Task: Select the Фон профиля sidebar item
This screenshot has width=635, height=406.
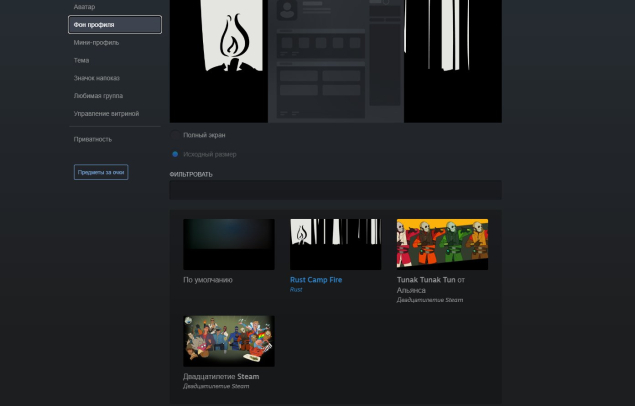Action: [100, 24]
